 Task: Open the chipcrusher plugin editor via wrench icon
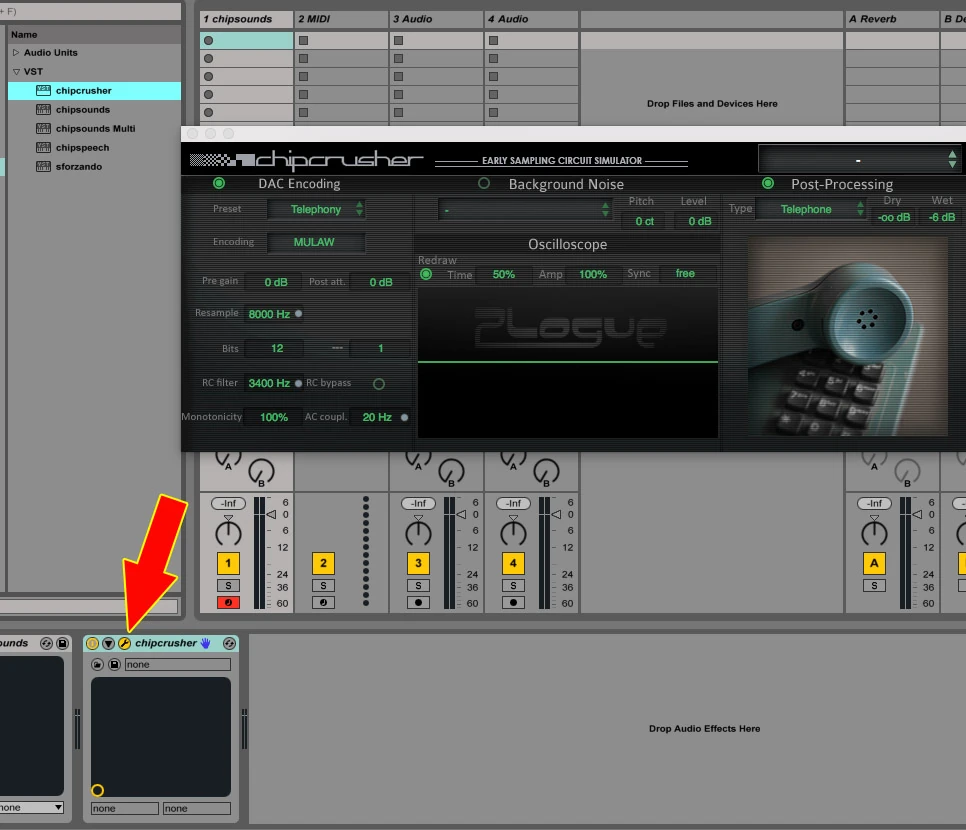123,642
